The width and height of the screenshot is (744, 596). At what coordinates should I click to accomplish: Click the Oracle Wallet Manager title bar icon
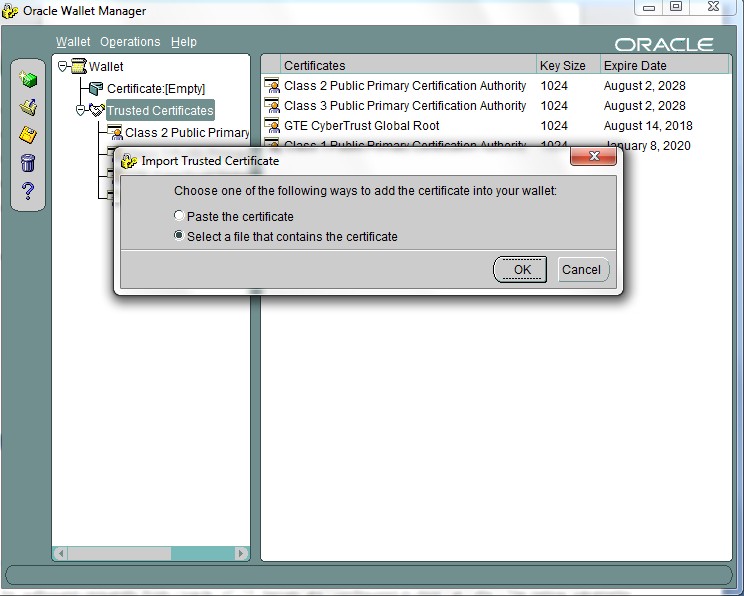[10, 11]
